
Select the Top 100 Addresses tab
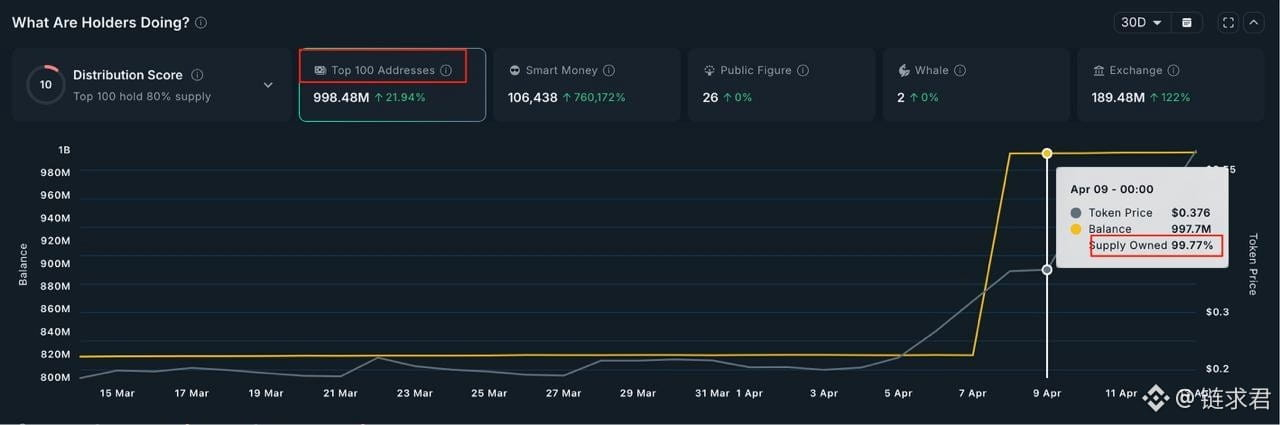392,85
